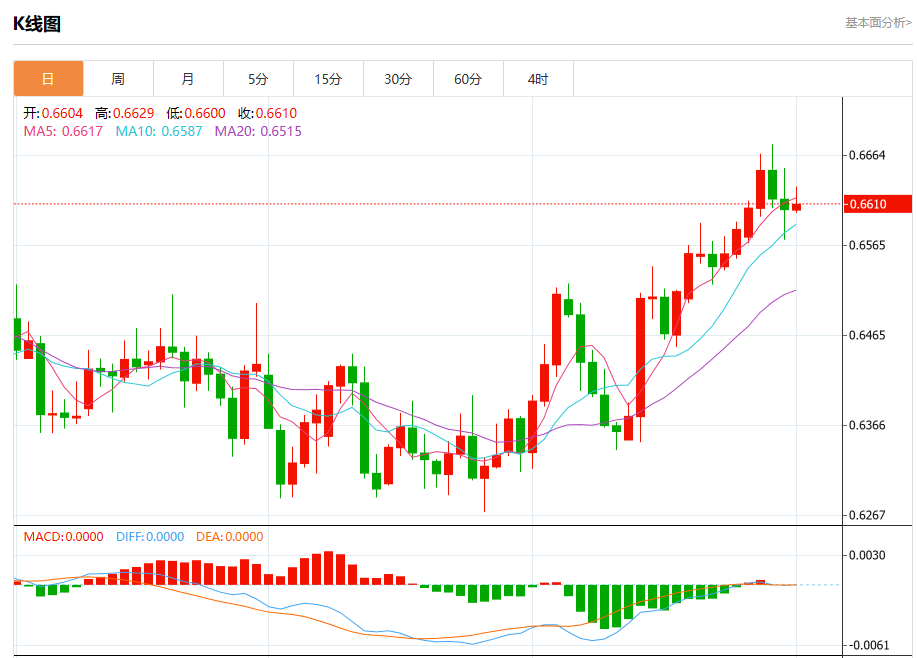Click the 0.0030 MACD axis label

867,555
